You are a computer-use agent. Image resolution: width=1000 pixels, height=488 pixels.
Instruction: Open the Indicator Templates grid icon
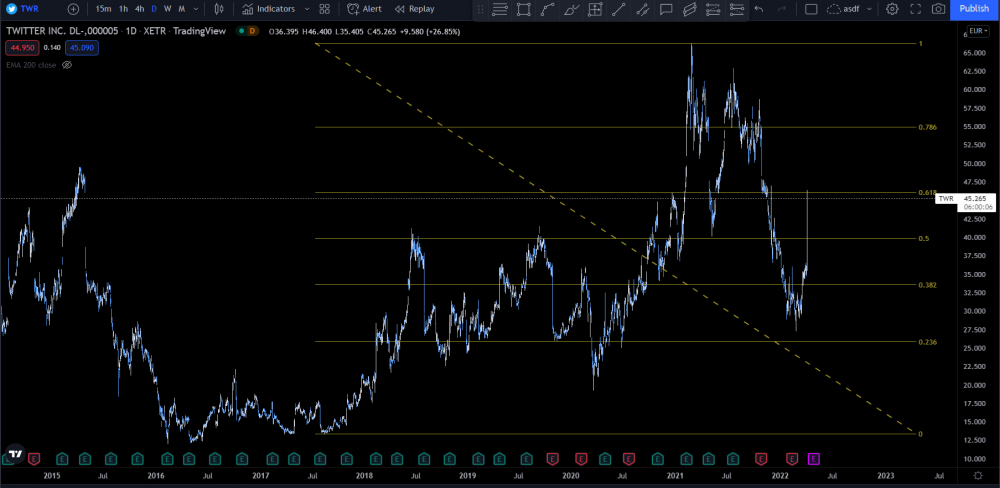click(325, 9)
